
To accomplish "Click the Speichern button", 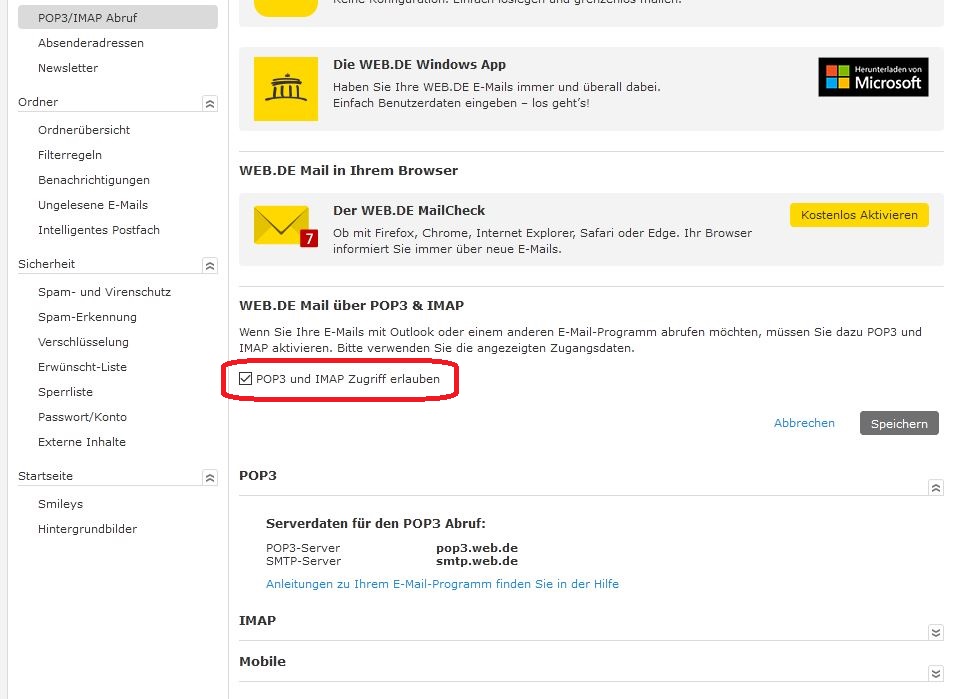I will [899, 423].
